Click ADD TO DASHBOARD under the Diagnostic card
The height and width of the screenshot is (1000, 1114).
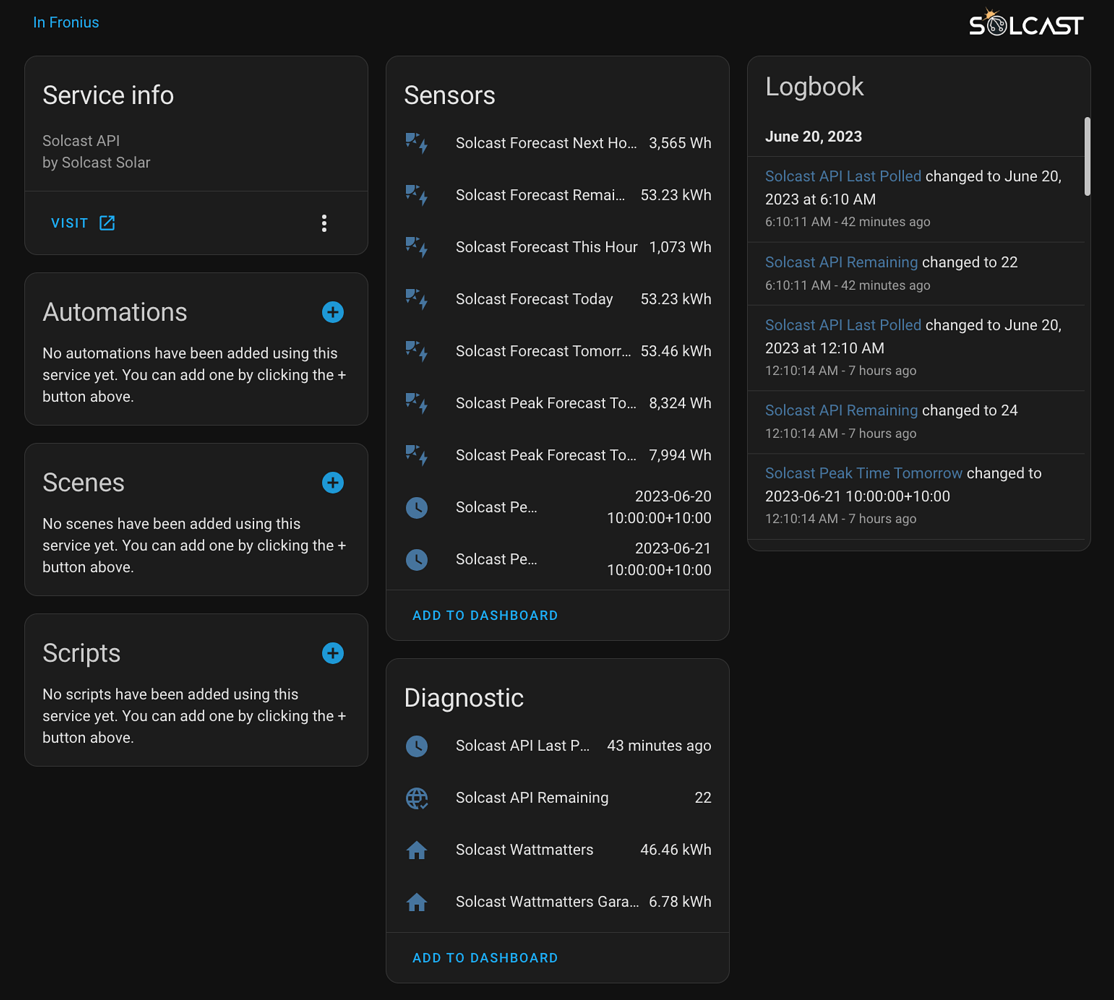pos(485,957)
